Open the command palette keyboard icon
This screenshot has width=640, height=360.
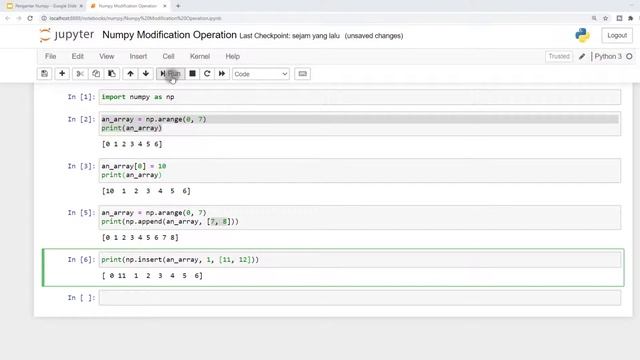tap(302, 74)
